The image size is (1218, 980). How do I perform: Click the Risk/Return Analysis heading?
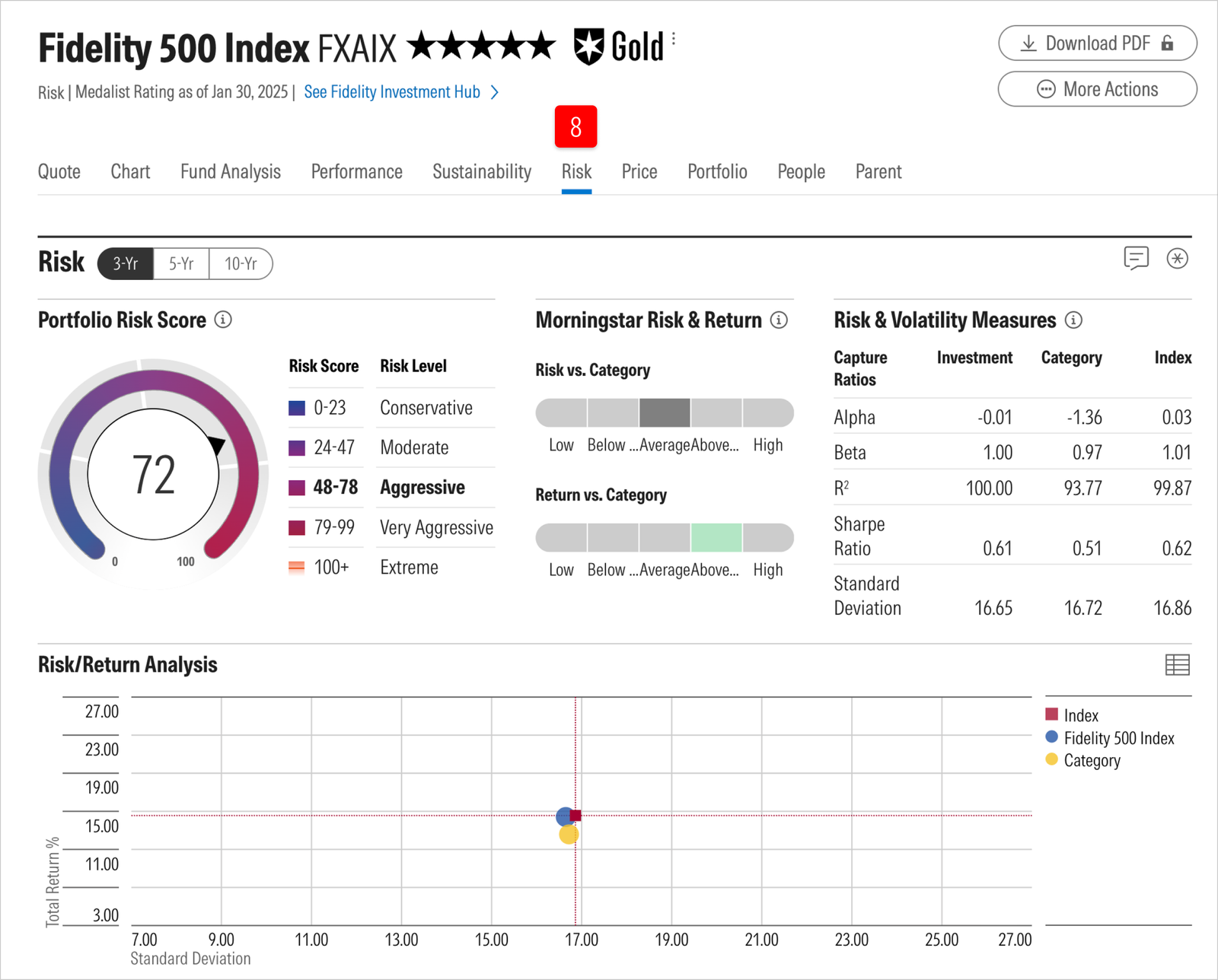coord(128,664)
